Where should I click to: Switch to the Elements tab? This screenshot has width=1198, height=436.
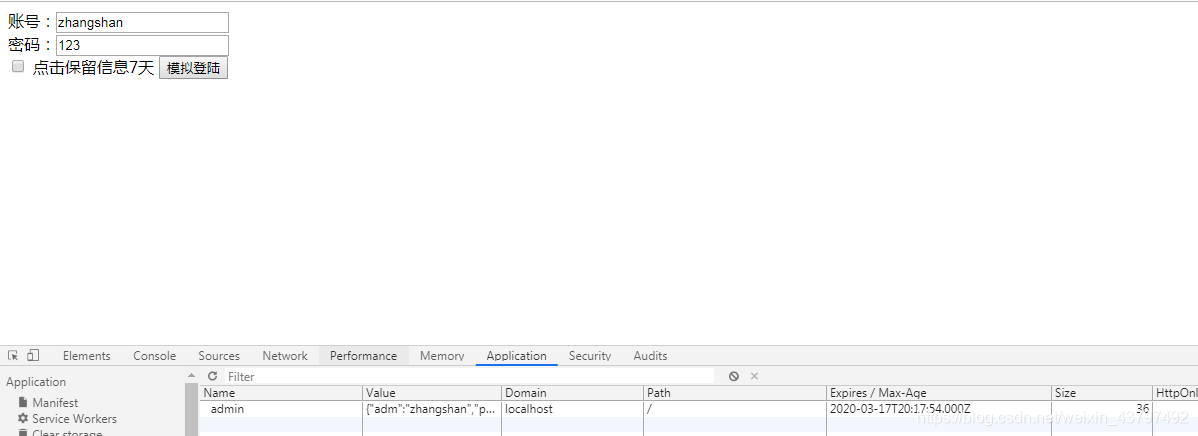pyautogui.click(x=86, y=356)
